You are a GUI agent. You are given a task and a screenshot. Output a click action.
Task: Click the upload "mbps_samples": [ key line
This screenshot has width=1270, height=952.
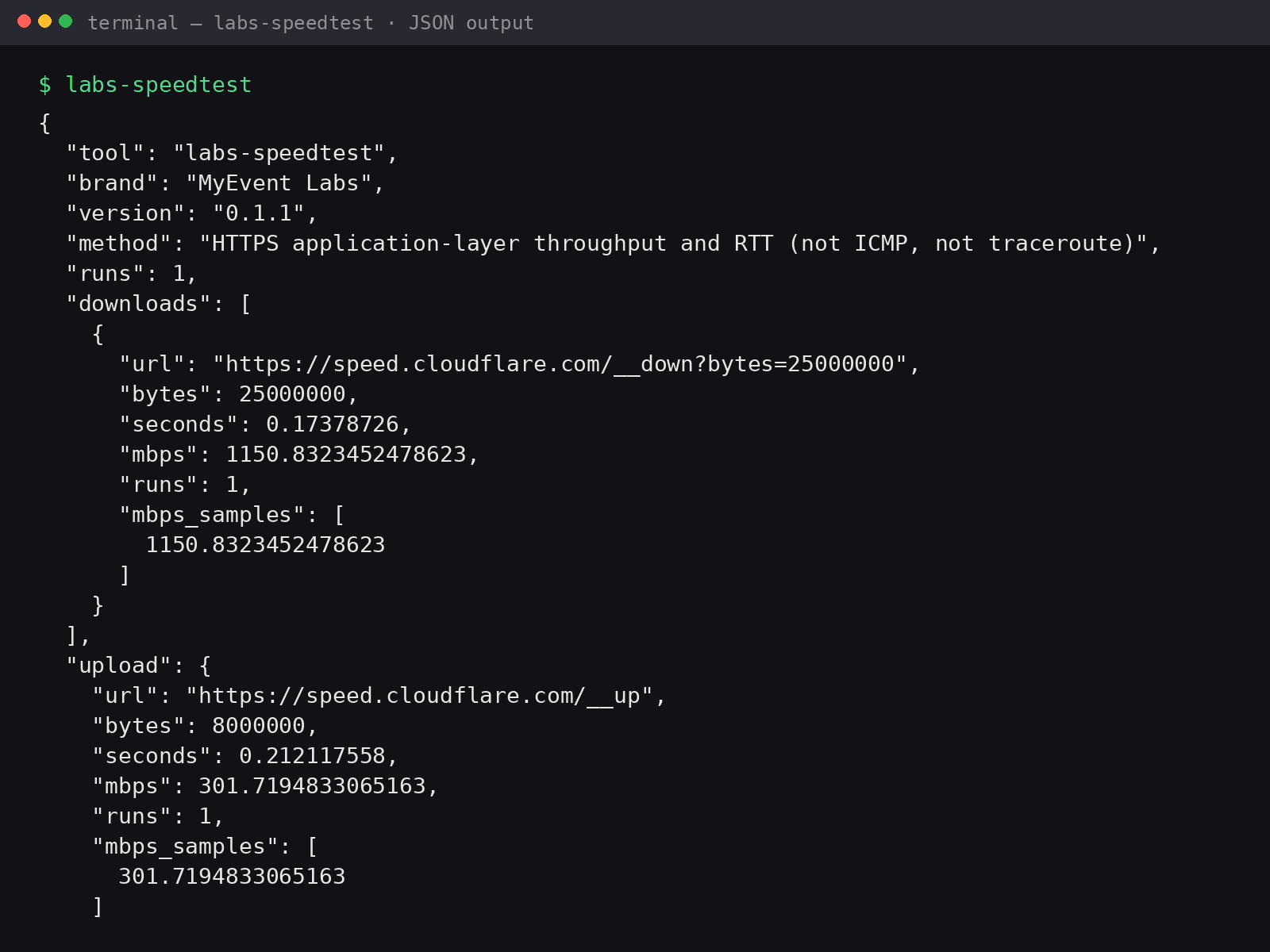[206, 846]
